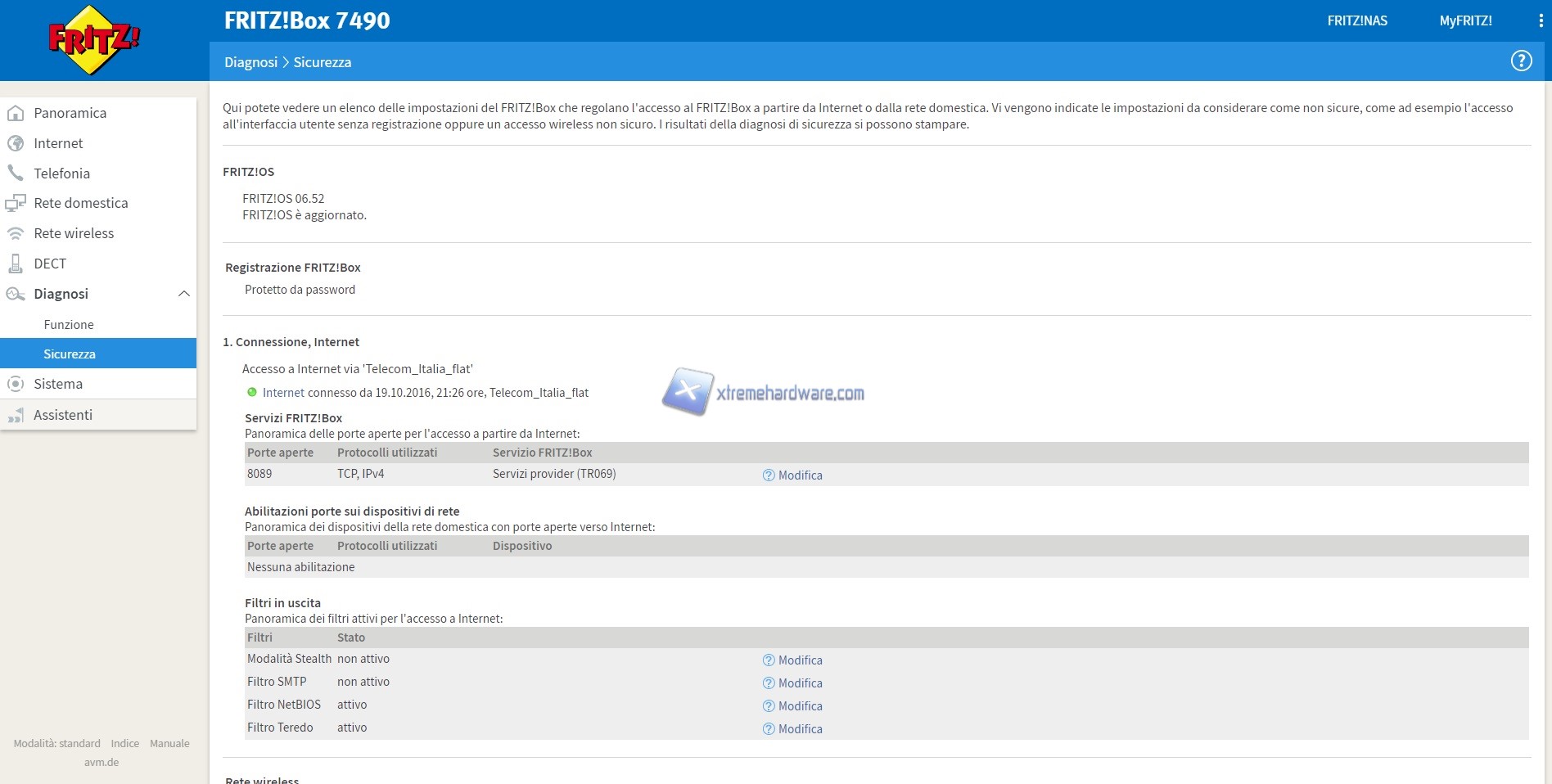The image size is (1552, 784).
Task: Open the three-dot options menu
Action: [1541, 21]
